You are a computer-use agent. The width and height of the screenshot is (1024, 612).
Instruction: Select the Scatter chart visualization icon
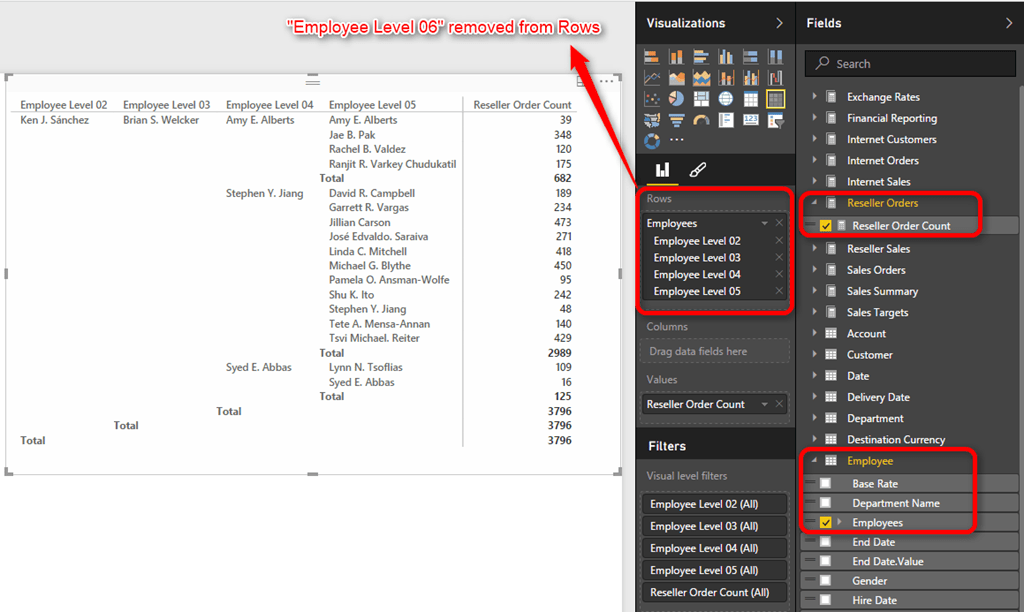coord(652,98)
